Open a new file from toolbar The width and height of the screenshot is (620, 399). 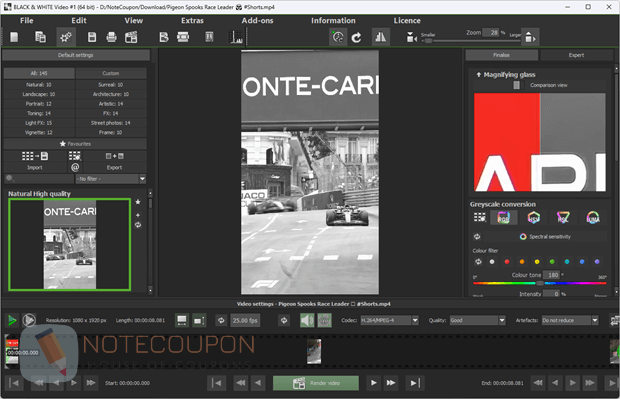[14, 37]
